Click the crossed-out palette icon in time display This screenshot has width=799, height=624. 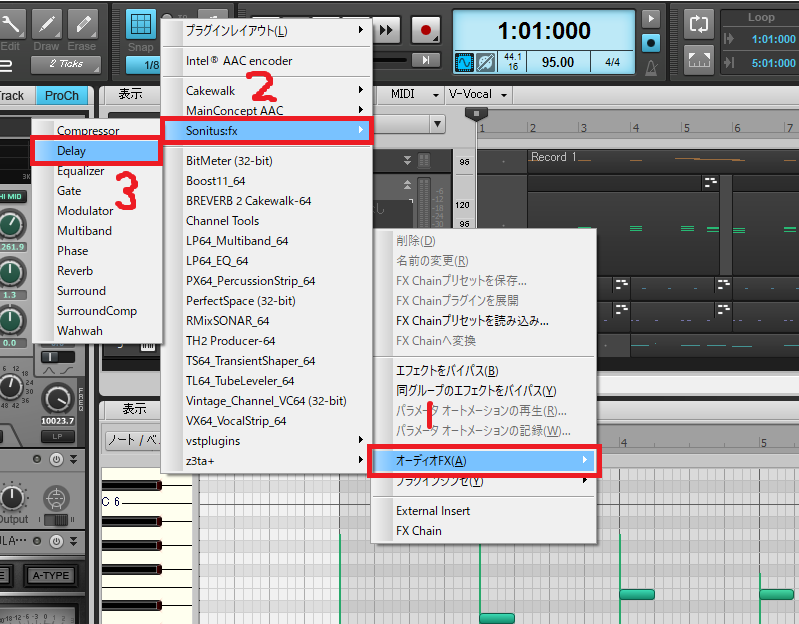click(486, 63)
